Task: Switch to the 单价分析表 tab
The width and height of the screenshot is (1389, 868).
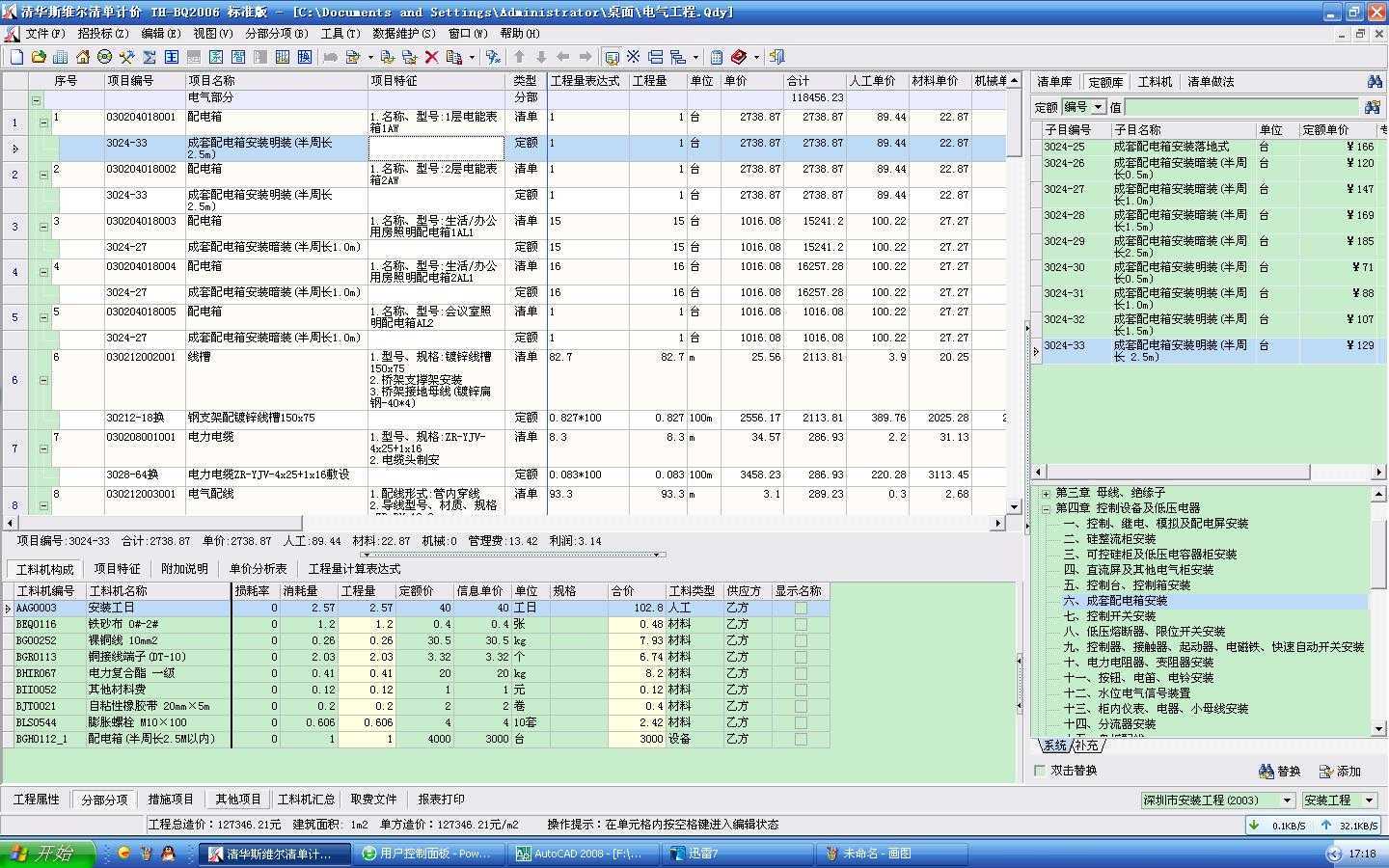Action: [258, 569]
